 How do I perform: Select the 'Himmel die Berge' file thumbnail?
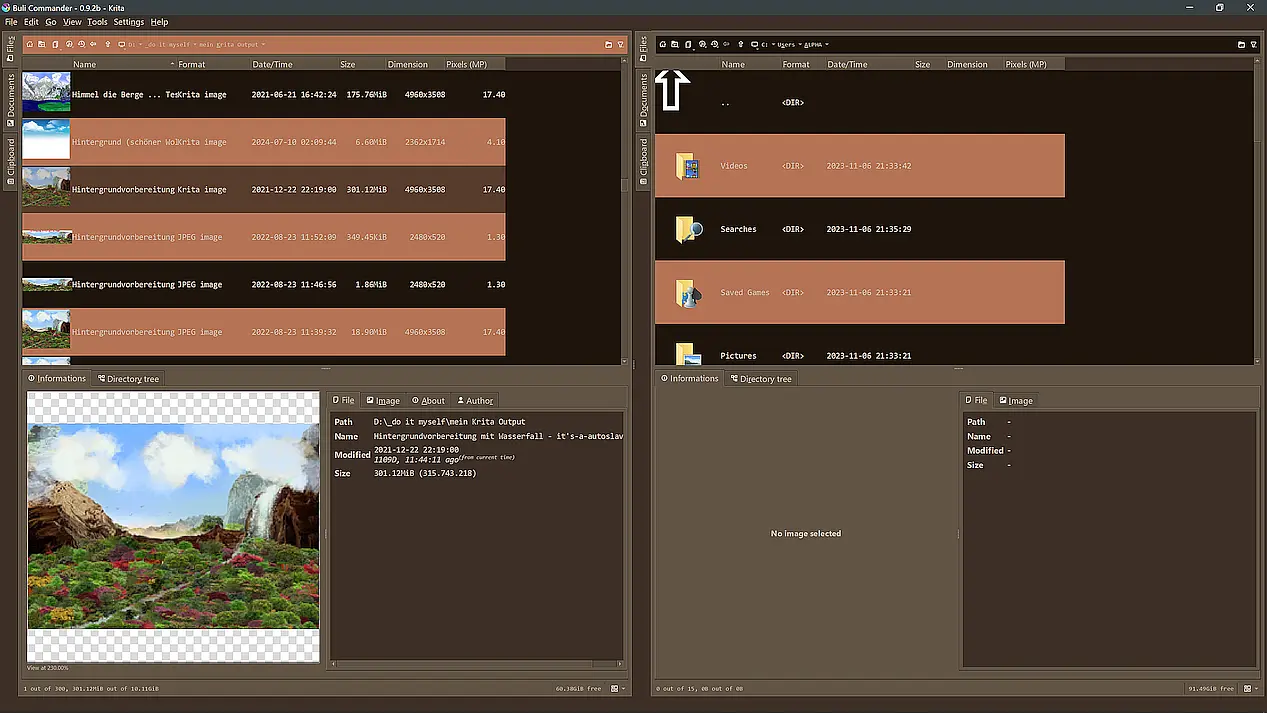coord(46,94)
